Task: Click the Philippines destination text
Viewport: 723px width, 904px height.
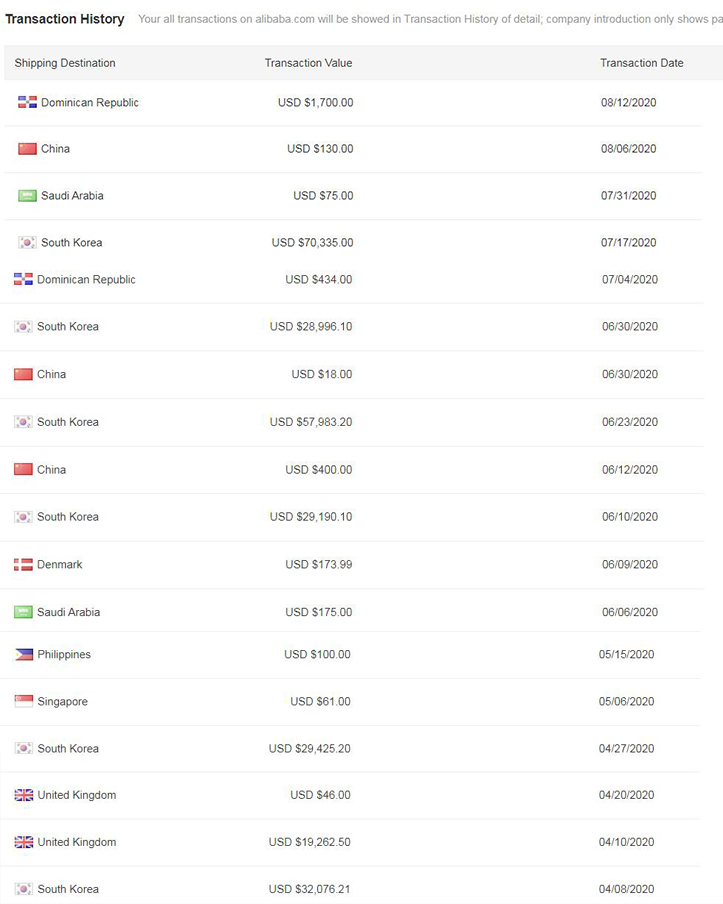Action: (64, 654)
